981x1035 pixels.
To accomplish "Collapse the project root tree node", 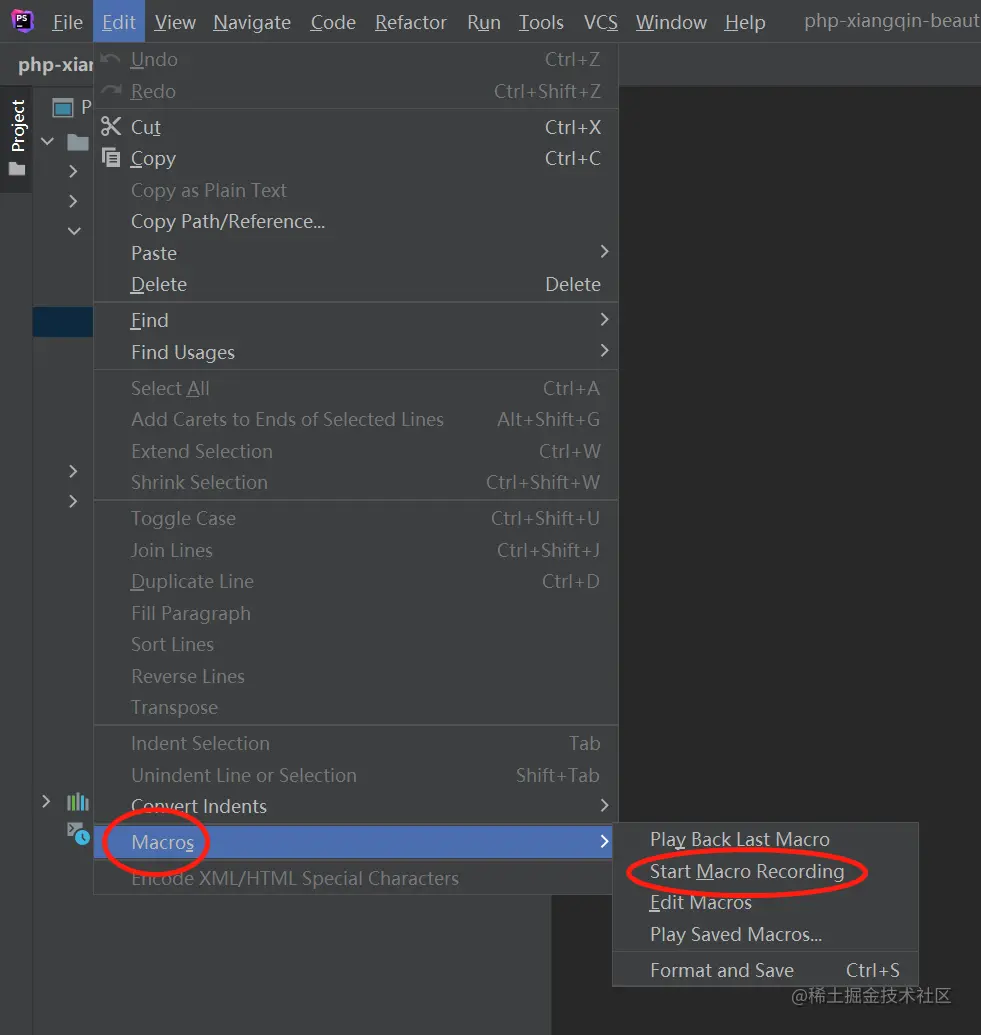I will point(48,141).
